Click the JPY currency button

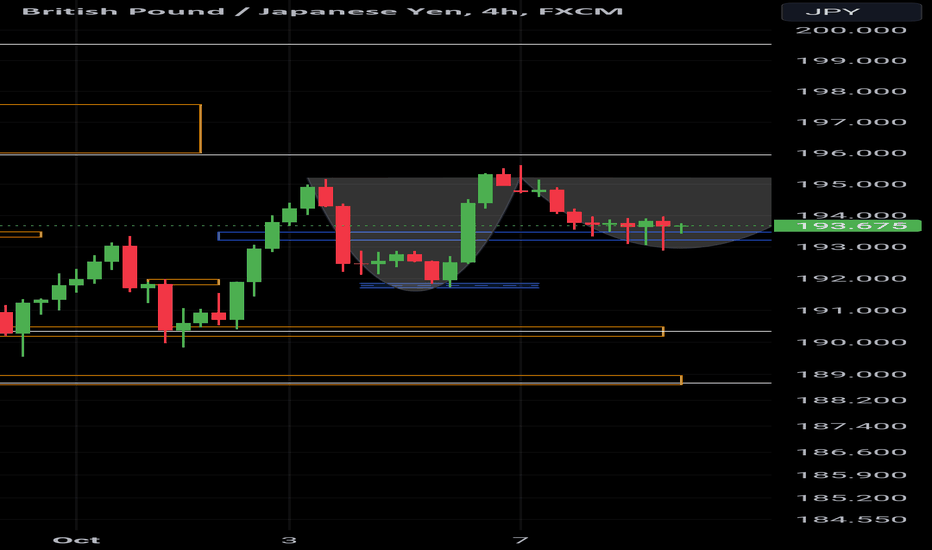pos(851,11)
